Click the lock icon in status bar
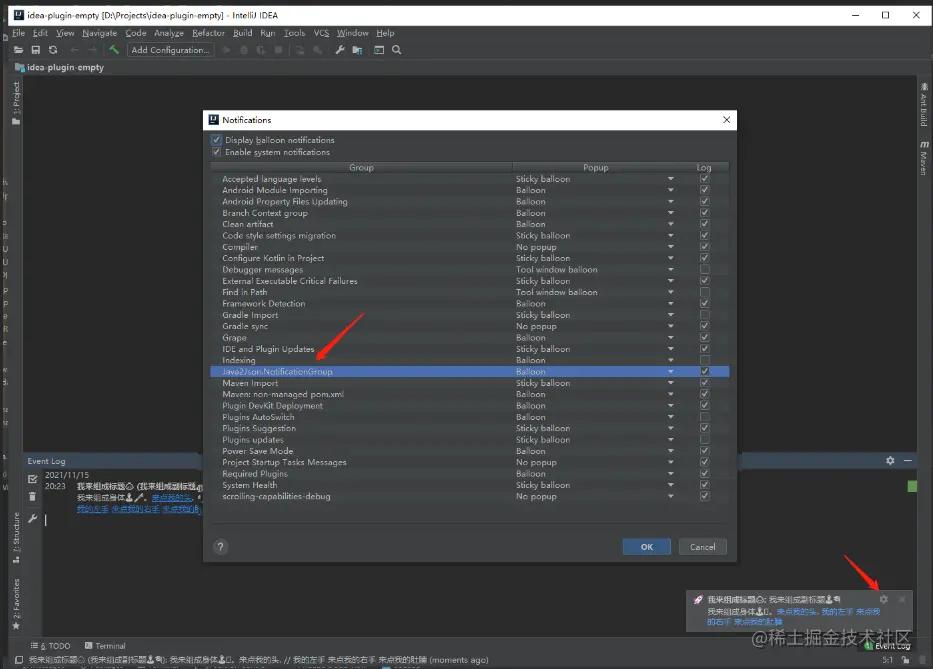 click(x=906, y=660)
